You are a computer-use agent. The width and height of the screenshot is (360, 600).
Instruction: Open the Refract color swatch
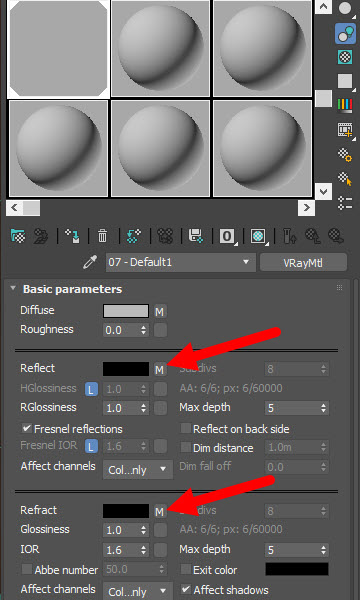(x=126, y=511)
